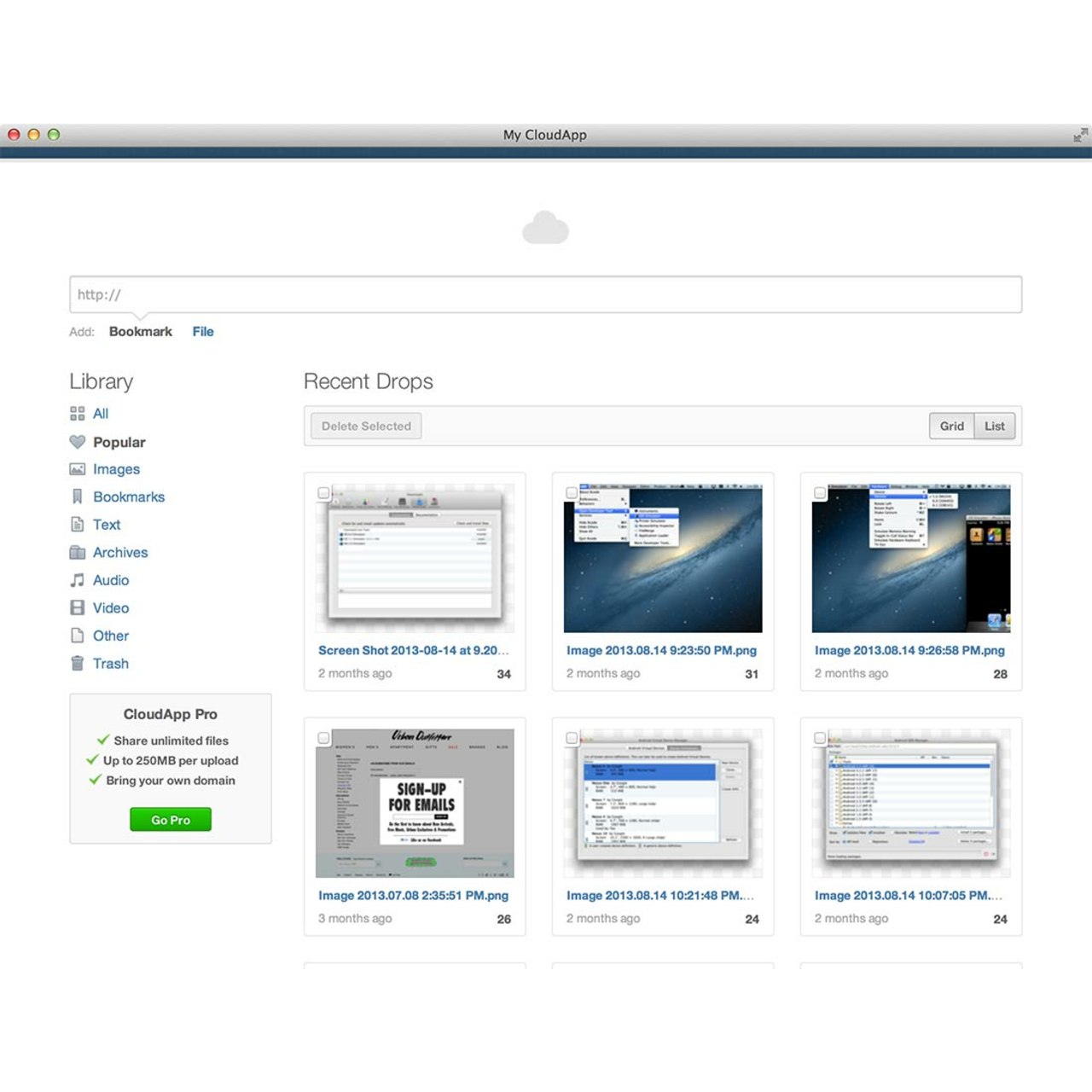Click the Delete Selected button
This screenshot has height=1092, width=1092.
366,427
